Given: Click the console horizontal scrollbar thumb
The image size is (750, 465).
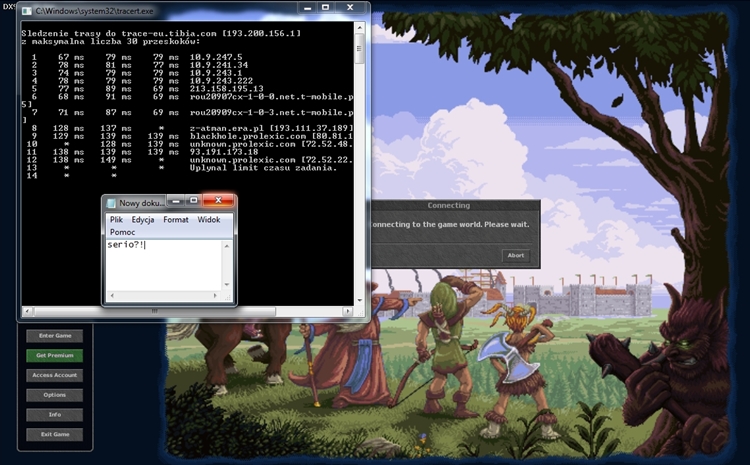Looking at the screenshot, I should (x=154, y=311).
